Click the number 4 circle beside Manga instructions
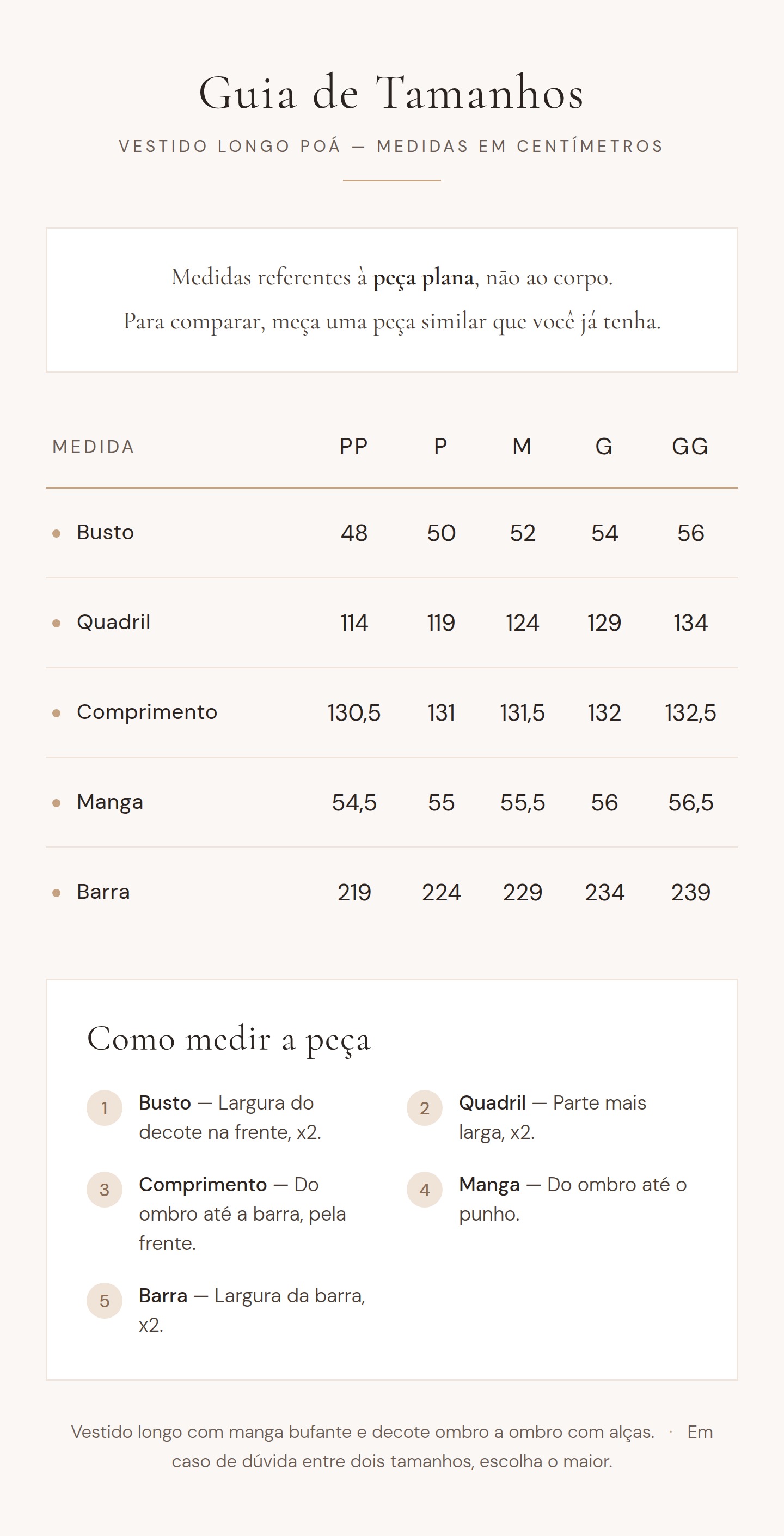This screenshot has width=784, height=1536. click(x=425, y=1190)
